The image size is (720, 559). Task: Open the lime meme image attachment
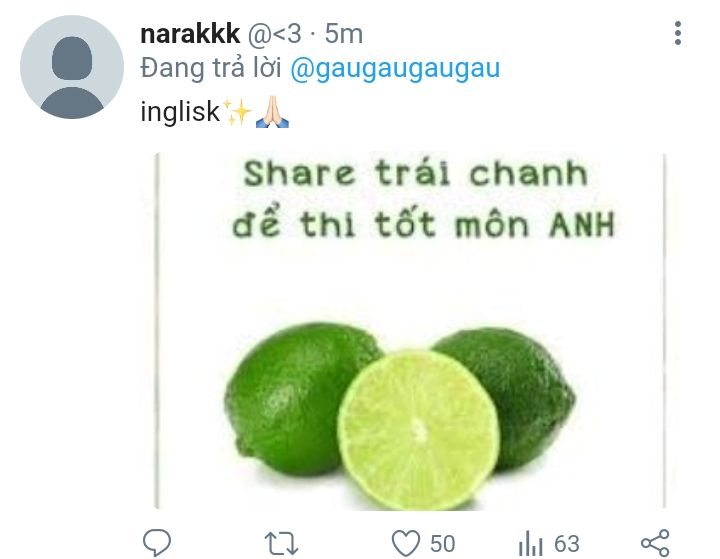coord(410,331)
